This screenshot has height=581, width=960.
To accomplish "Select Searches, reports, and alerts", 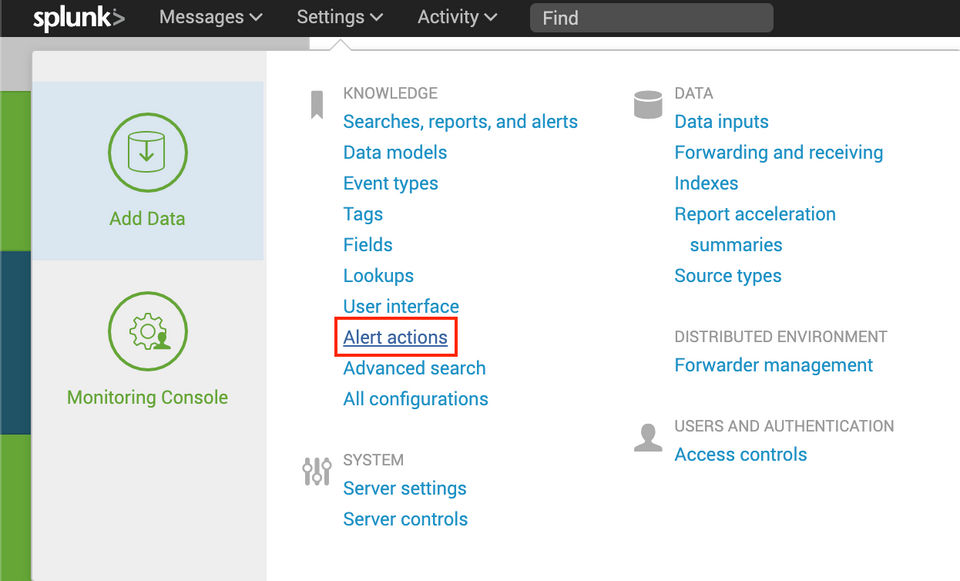I will [460, 122].
